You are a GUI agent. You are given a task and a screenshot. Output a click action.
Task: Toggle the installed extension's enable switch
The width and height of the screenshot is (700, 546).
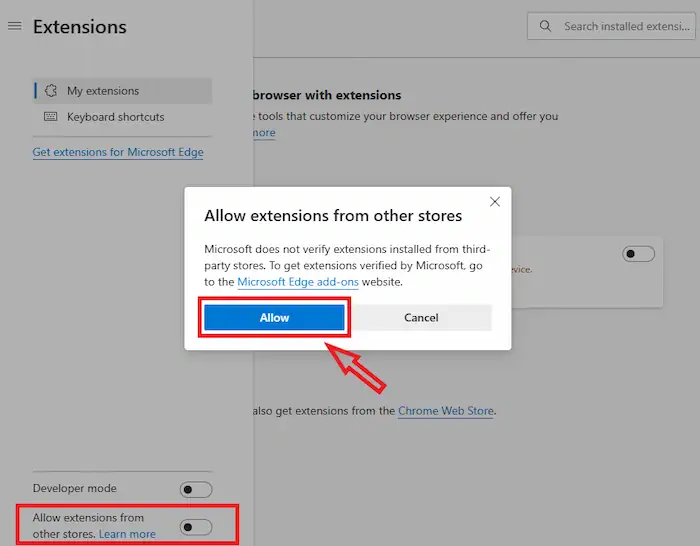[638, 254]
